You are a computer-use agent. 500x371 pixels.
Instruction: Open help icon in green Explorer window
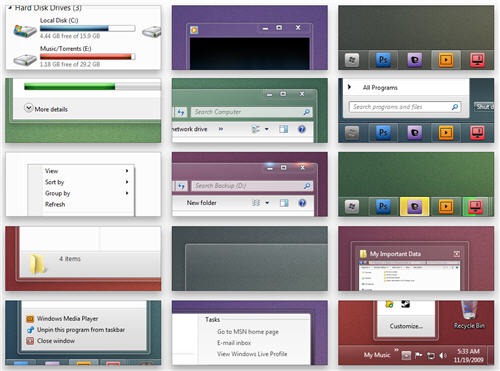click(x=302, y=129)
